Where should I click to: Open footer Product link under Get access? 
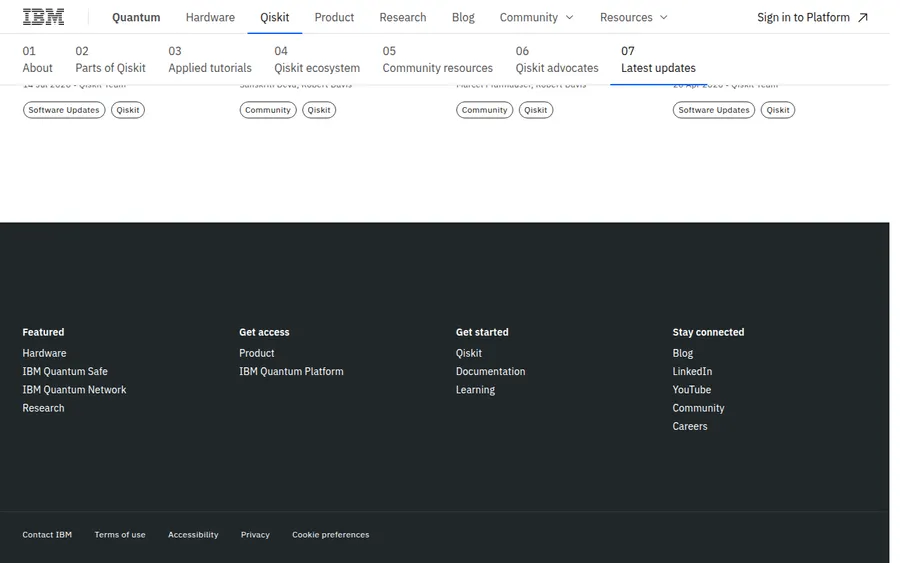point(257,353)
